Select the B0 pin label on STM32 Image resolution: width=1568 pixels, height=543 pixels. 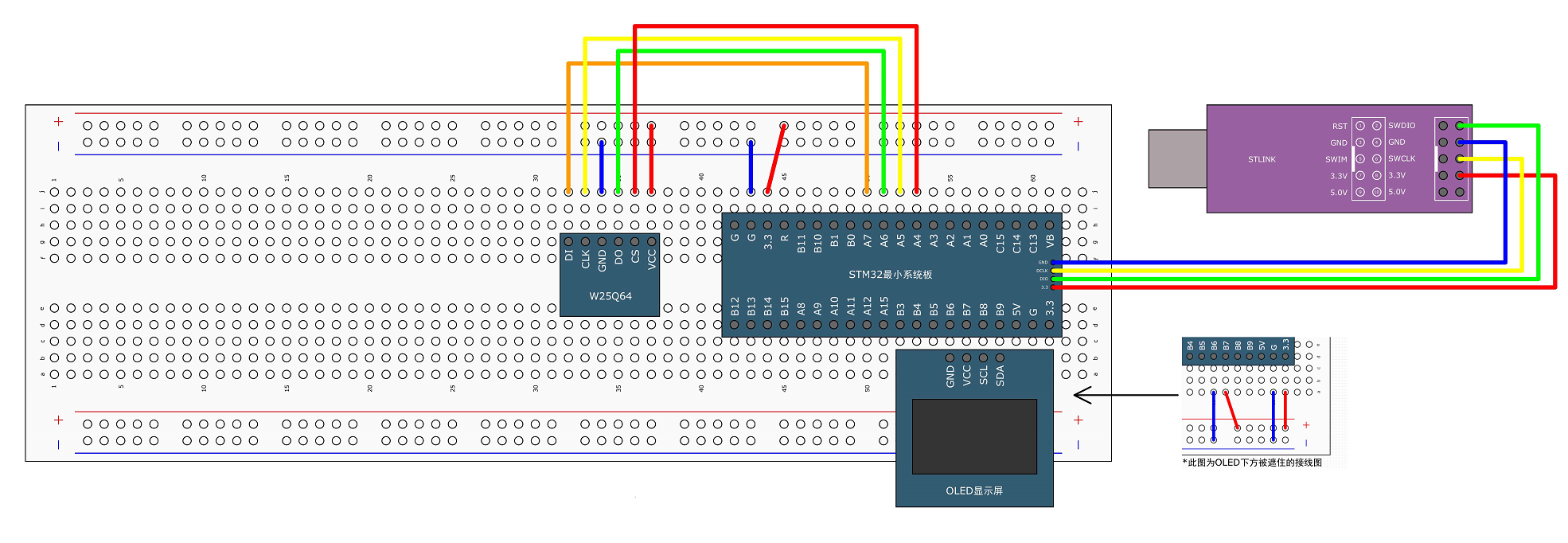pos(851,240)
